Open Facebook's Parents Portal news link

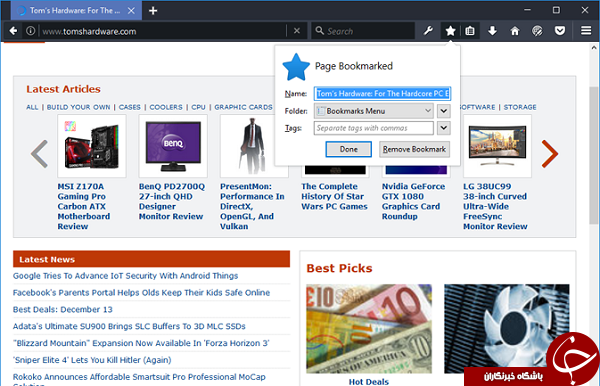142,293
